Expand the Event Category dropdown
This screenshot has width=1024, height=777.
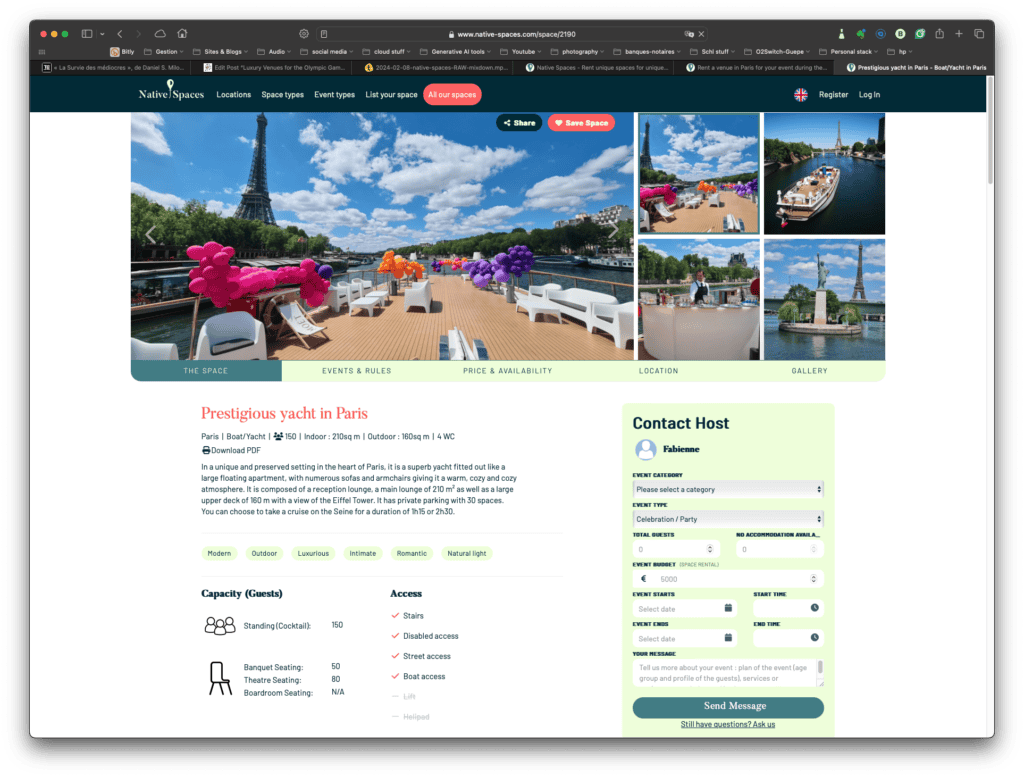pos(728,489)
